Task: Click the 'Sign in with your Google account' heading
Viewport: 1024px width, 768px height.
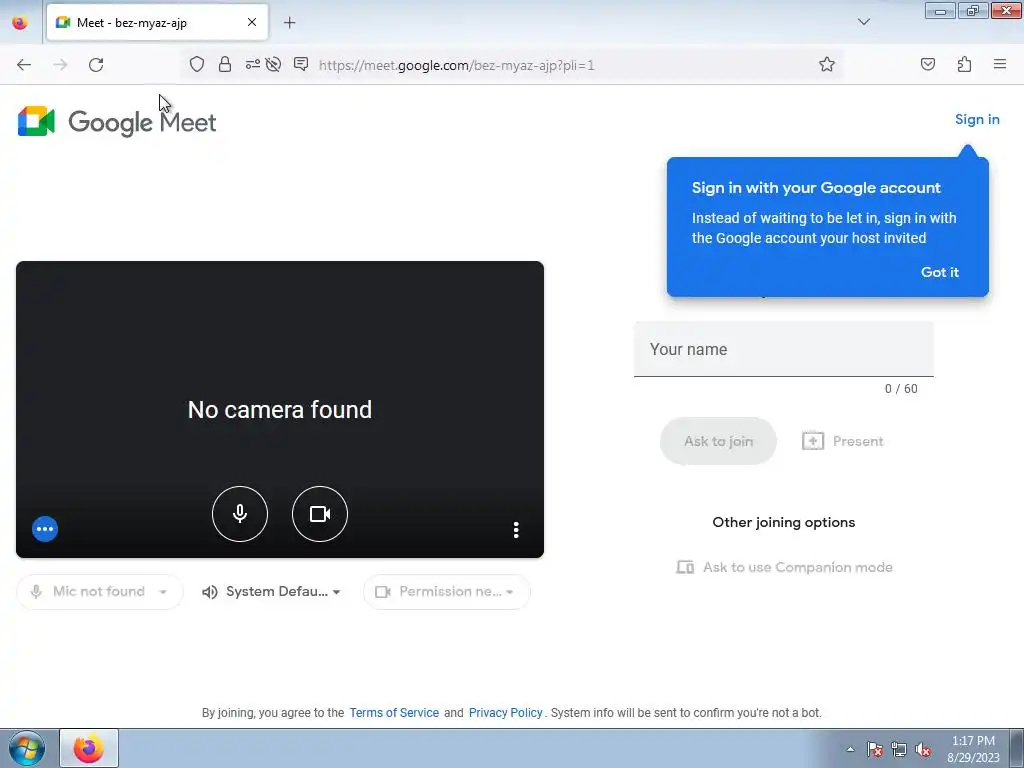Action: [x=816, y=188]
